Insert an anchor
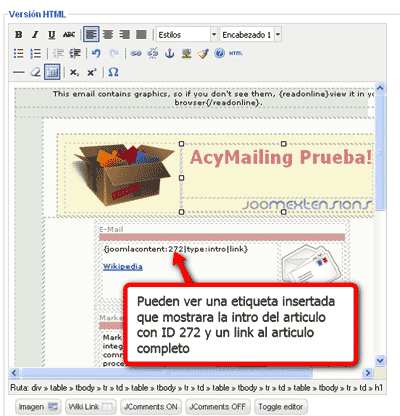Viewport: 400px width, 416px height. (170, 53)
